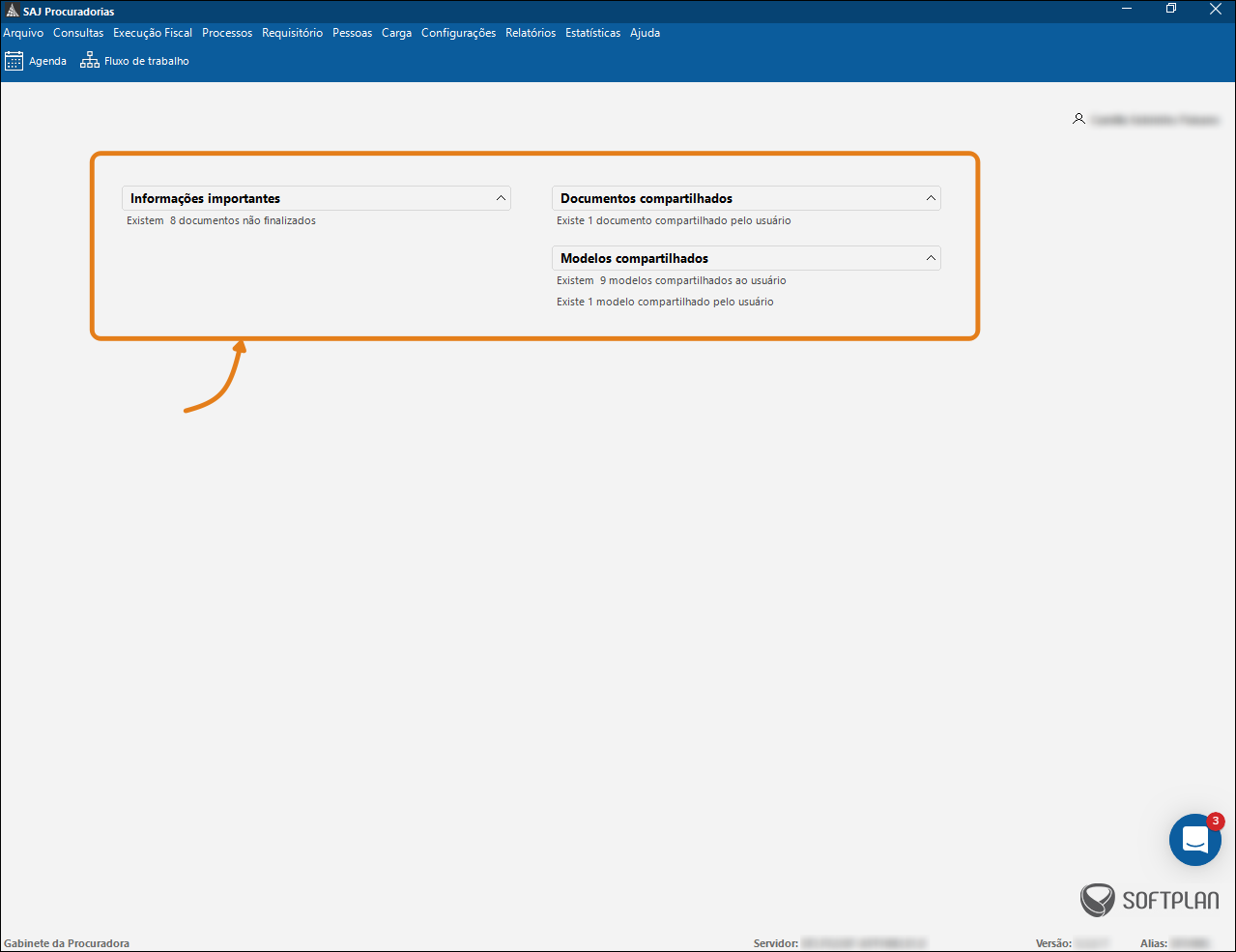Image resolution: width=1236 pixels, height=952 pixels.
Task: Click the user profile icon
Action: click(1078, 119)
